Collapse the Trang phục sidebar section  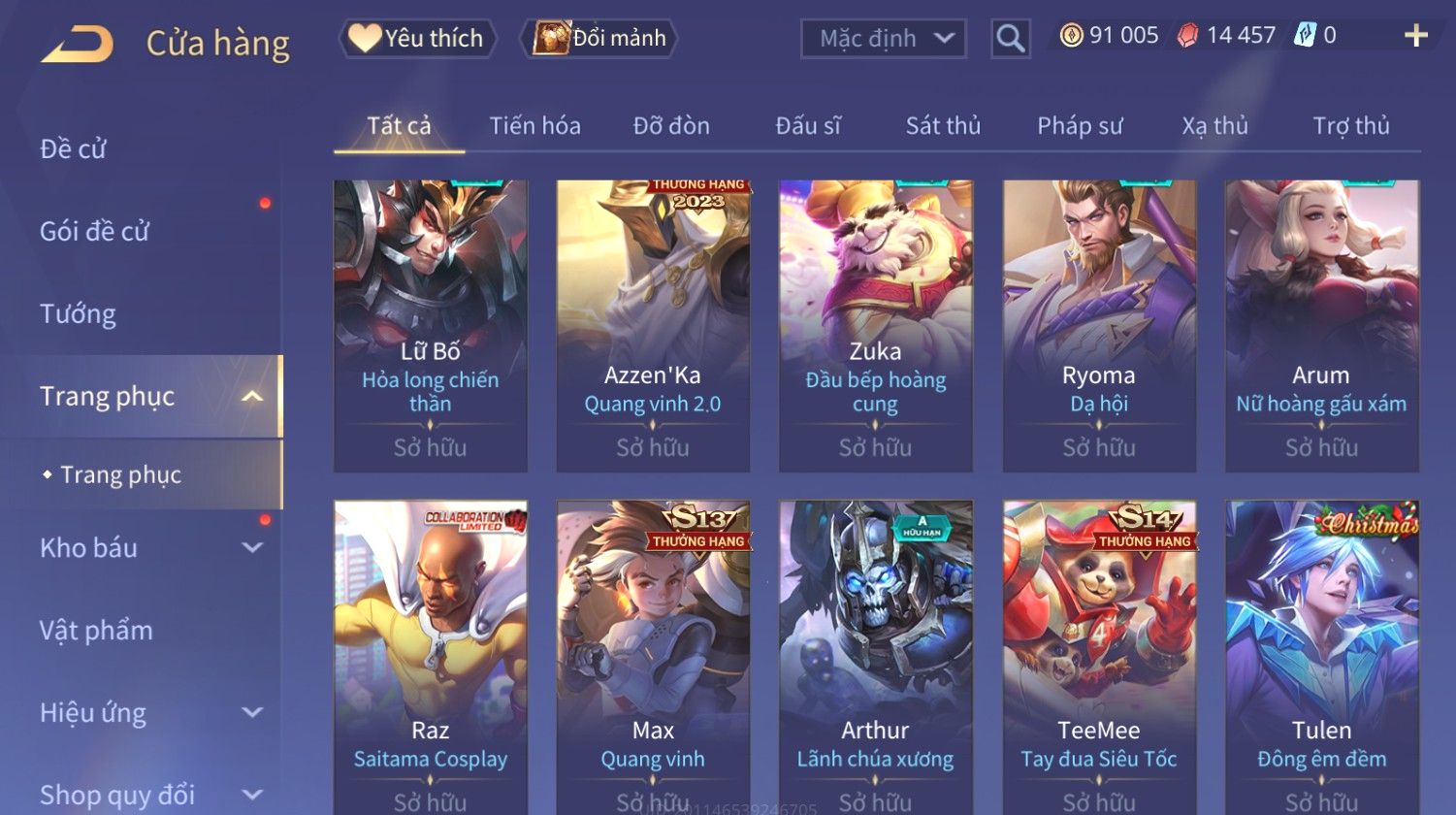tap(252, 396)
